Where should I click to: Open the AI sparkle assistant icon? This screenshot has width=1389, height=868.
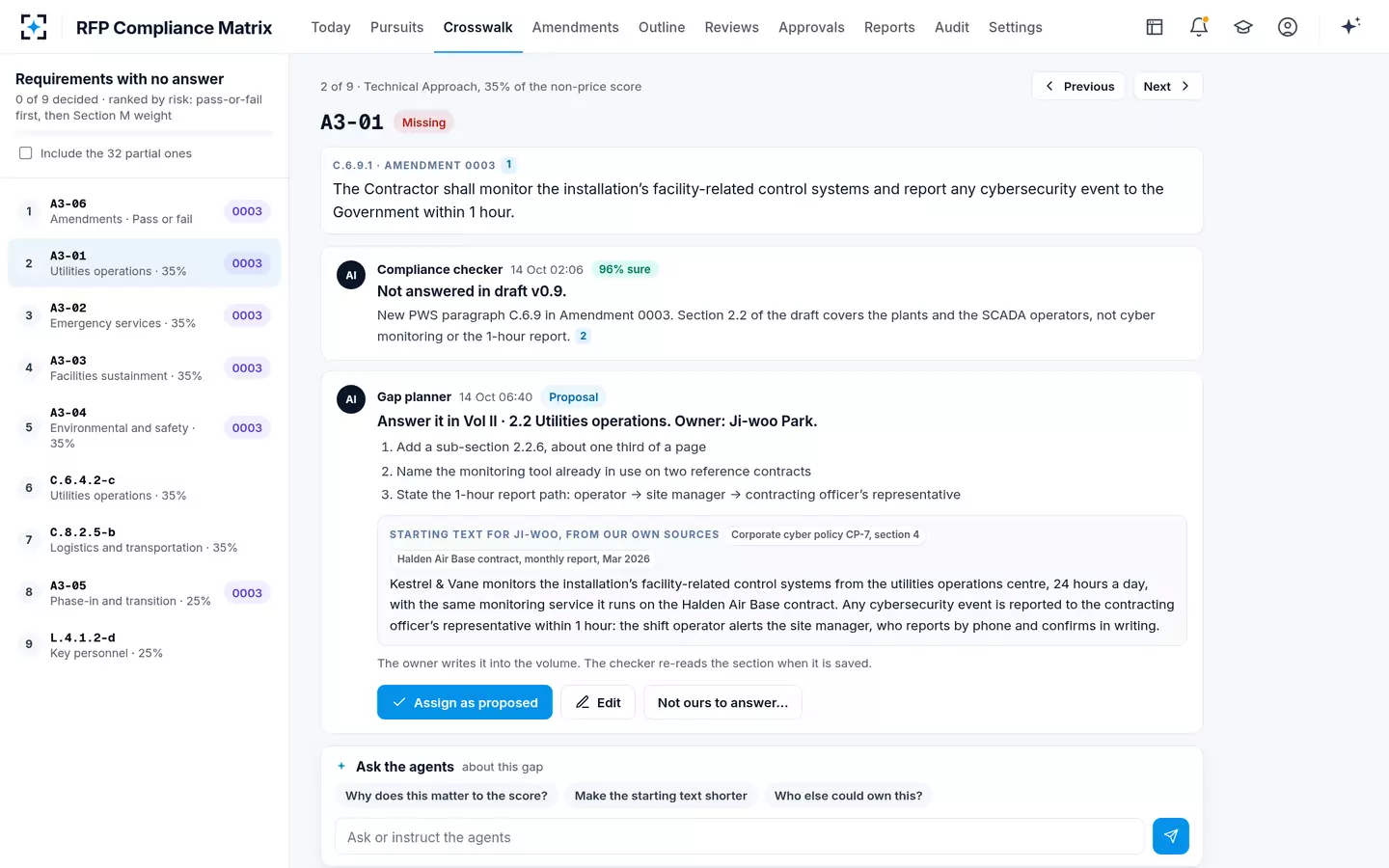1350,26
